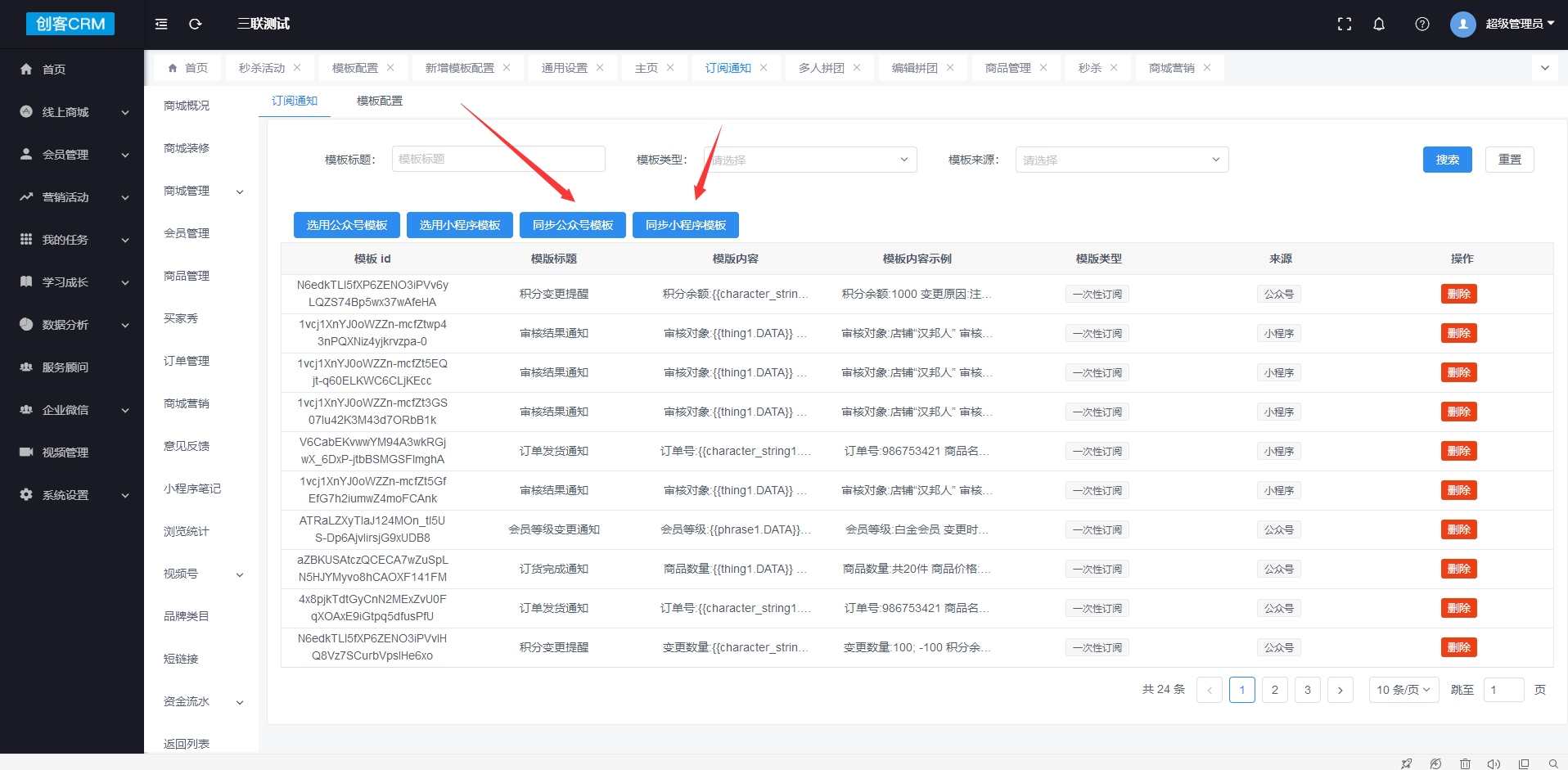
Task: Click the 重置 button
Action: pos(1510,160)
